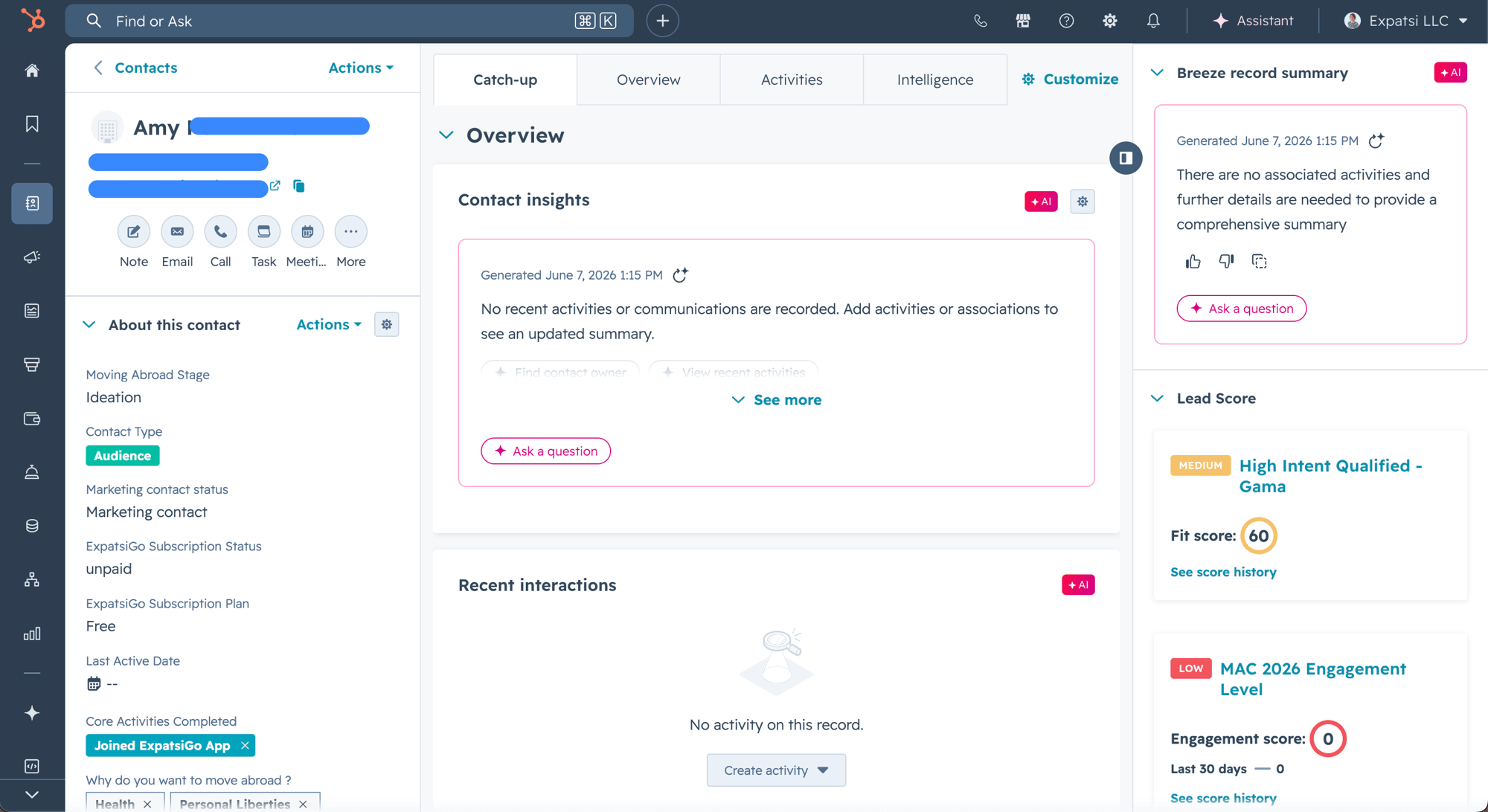Viewport: 1488px width, 812px height.
Task: Collapse the Breeze record summary card
Action: 1157,73
